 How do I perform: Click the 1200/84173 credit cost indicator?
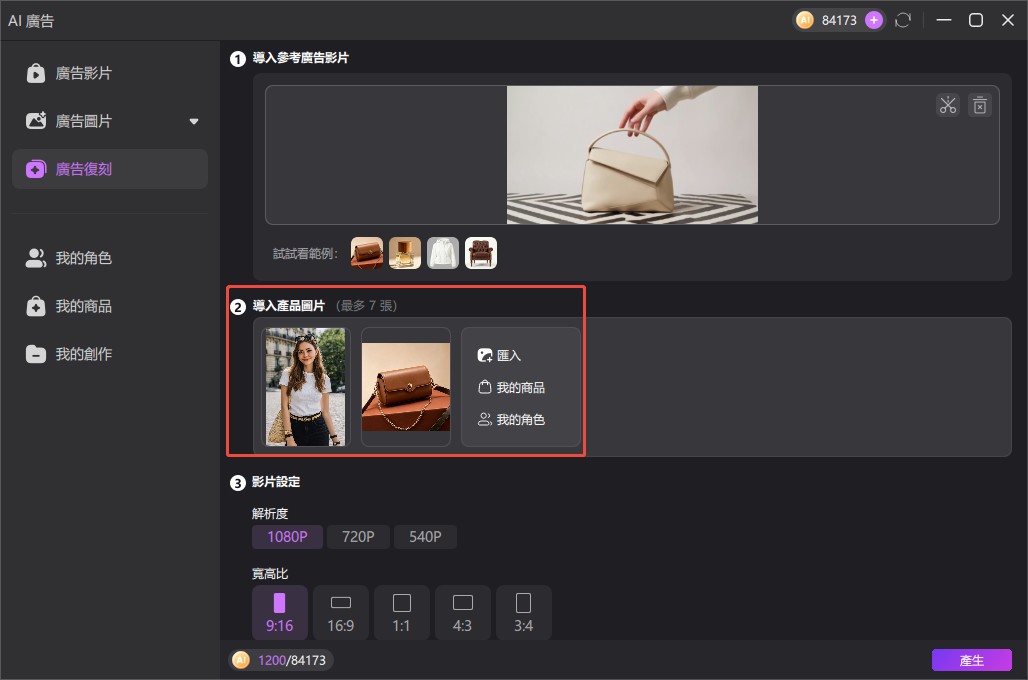click(281, 660)
